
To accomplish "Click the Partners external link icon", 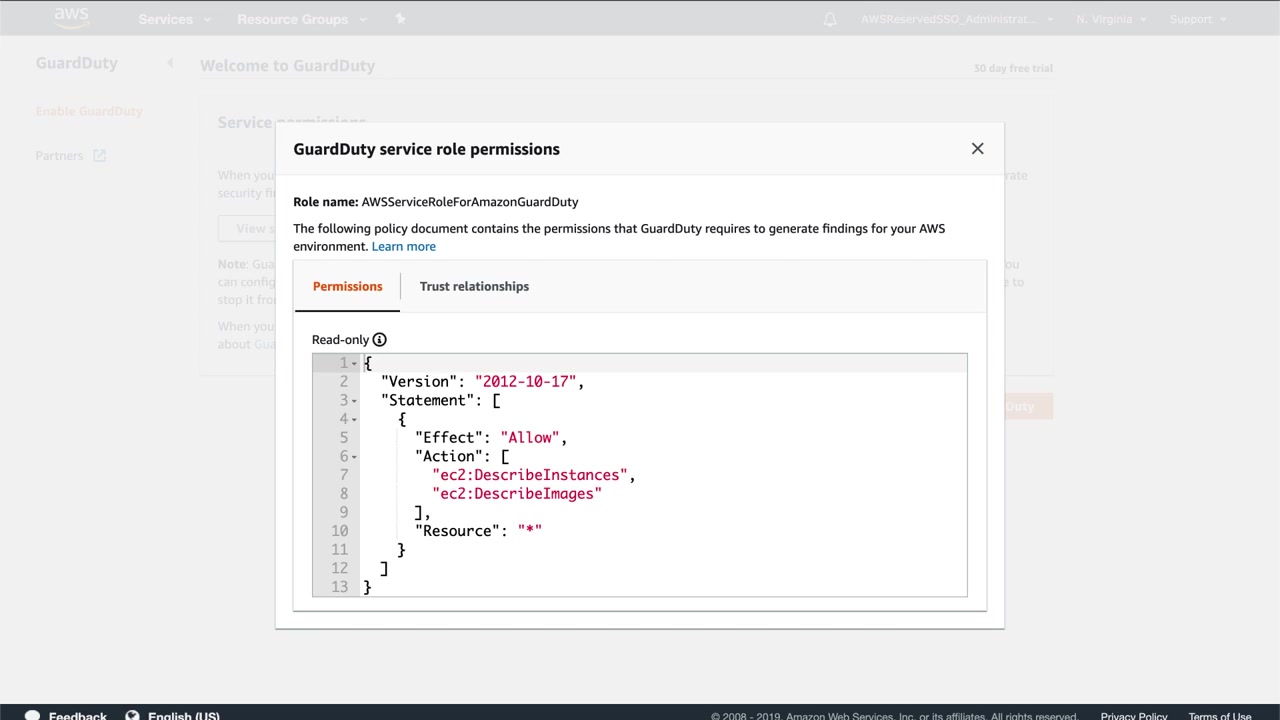I will coord(99,156).
